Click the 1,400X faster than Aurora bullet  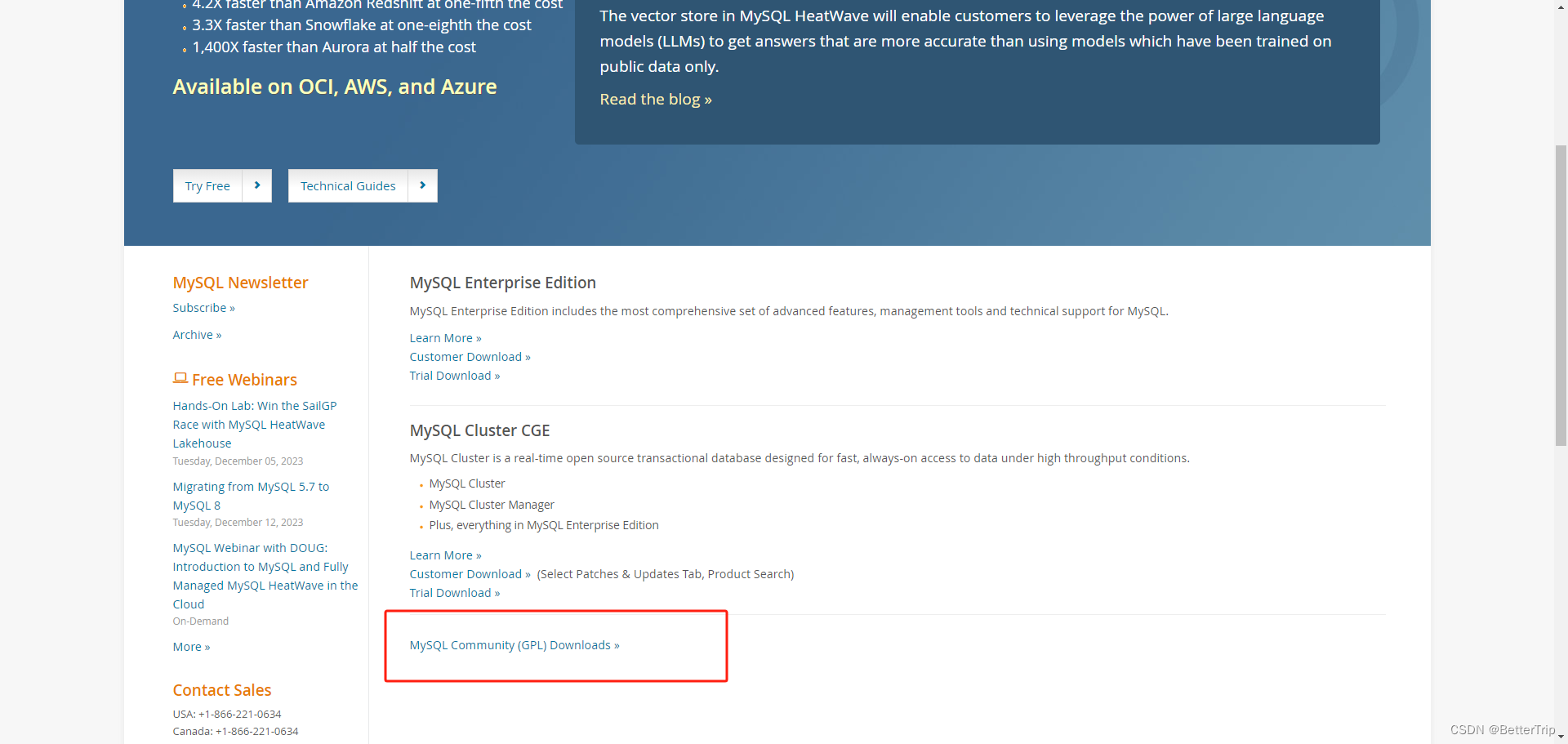point(334,47)
